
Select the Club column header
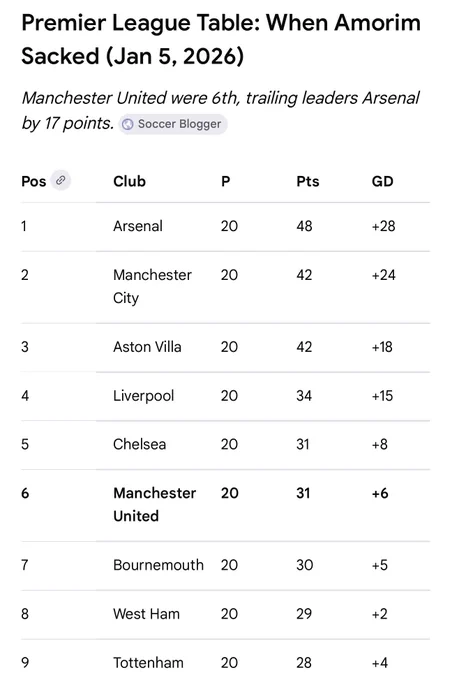129,181
